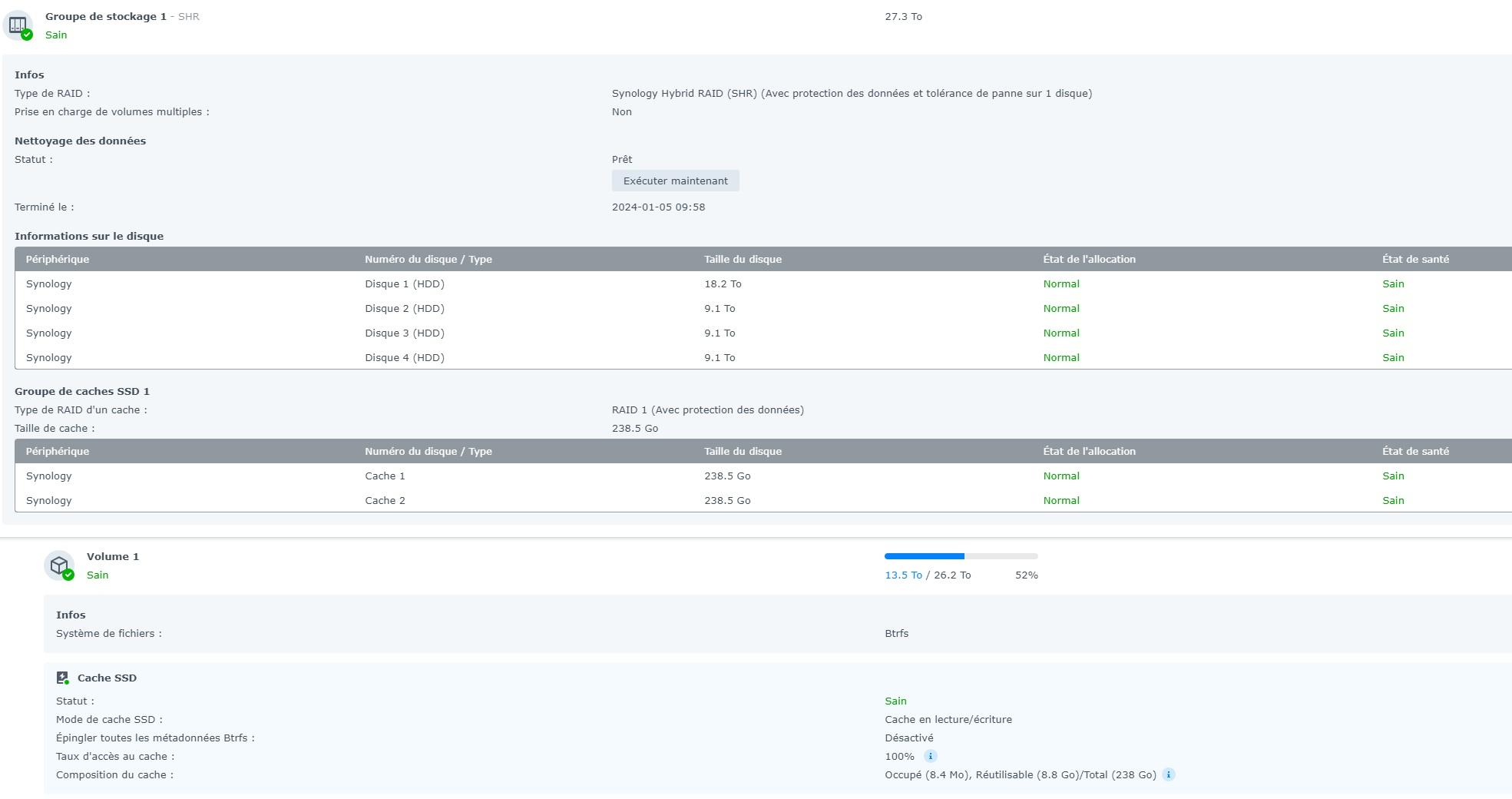Click the Volume 1 usage progress bar
The width and height of the screenshot is (1512, 799).
pyautogui.click(x=961, y=556)
